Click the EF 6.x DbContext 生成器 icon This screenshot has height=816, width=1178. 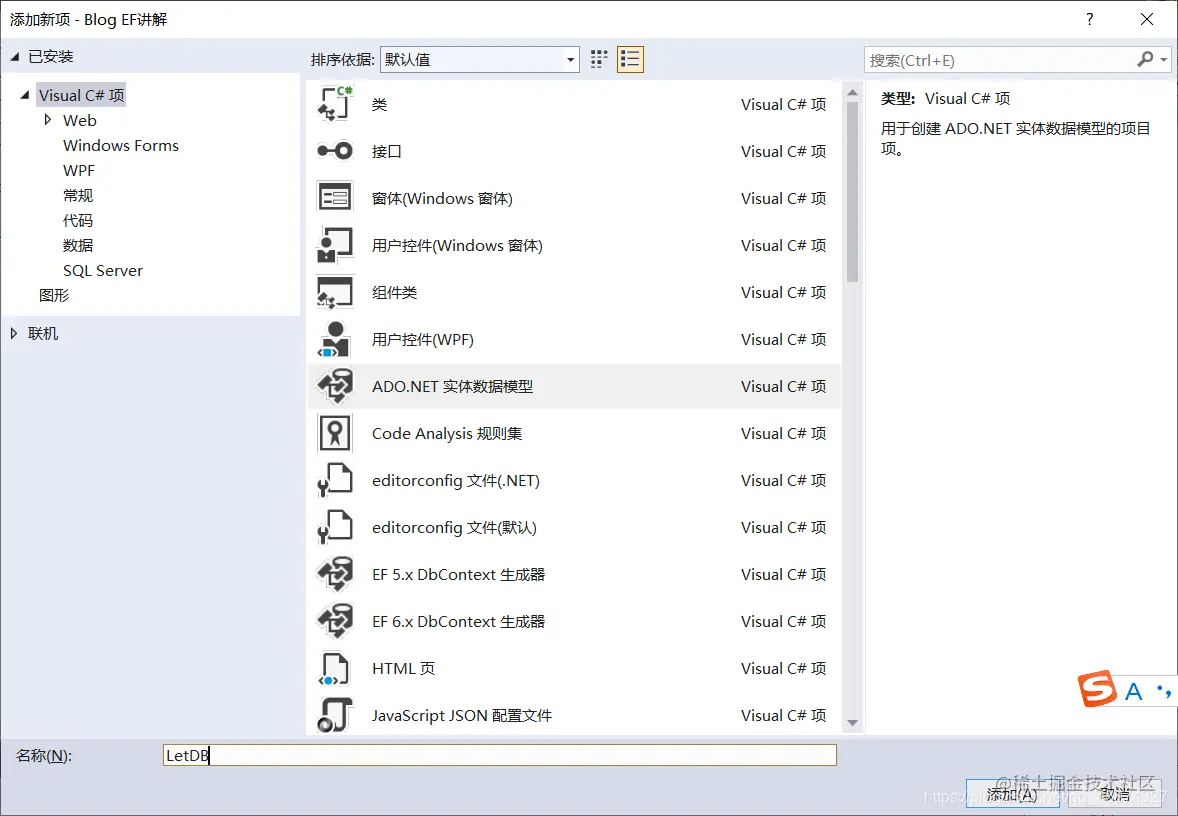pyautogui.click(x=335, y=621)
